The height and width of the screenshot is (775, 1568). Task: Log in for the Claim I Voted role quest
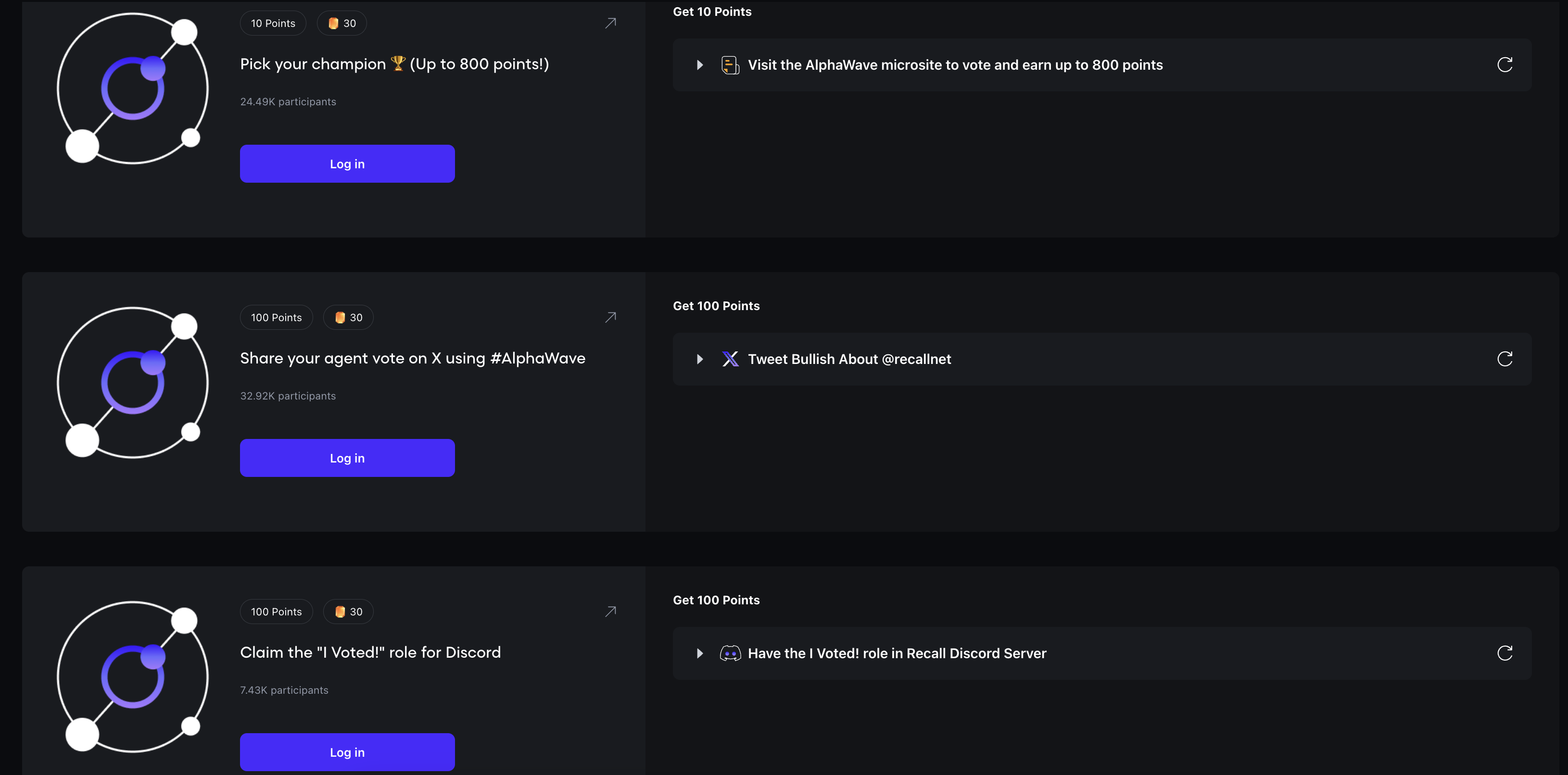(x=347, y=752)
